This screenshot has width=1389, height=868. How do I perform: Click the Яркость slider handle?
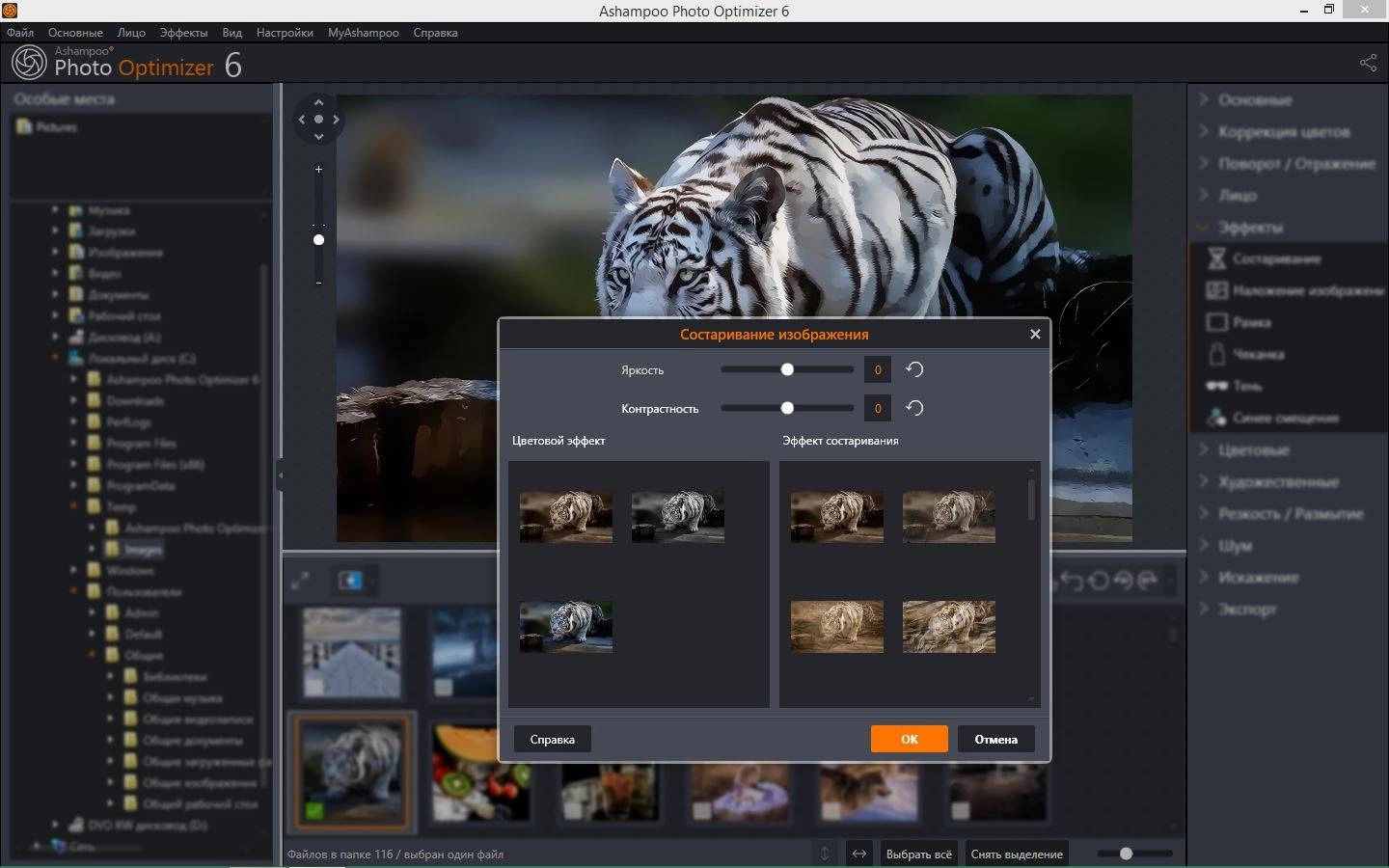(x=787, y=369)
